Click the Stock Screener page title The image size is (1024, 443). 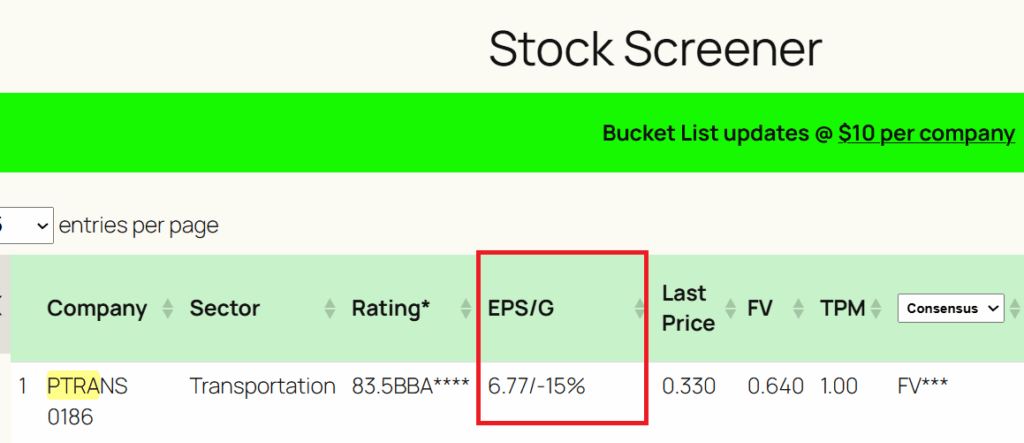click(655, 49)
